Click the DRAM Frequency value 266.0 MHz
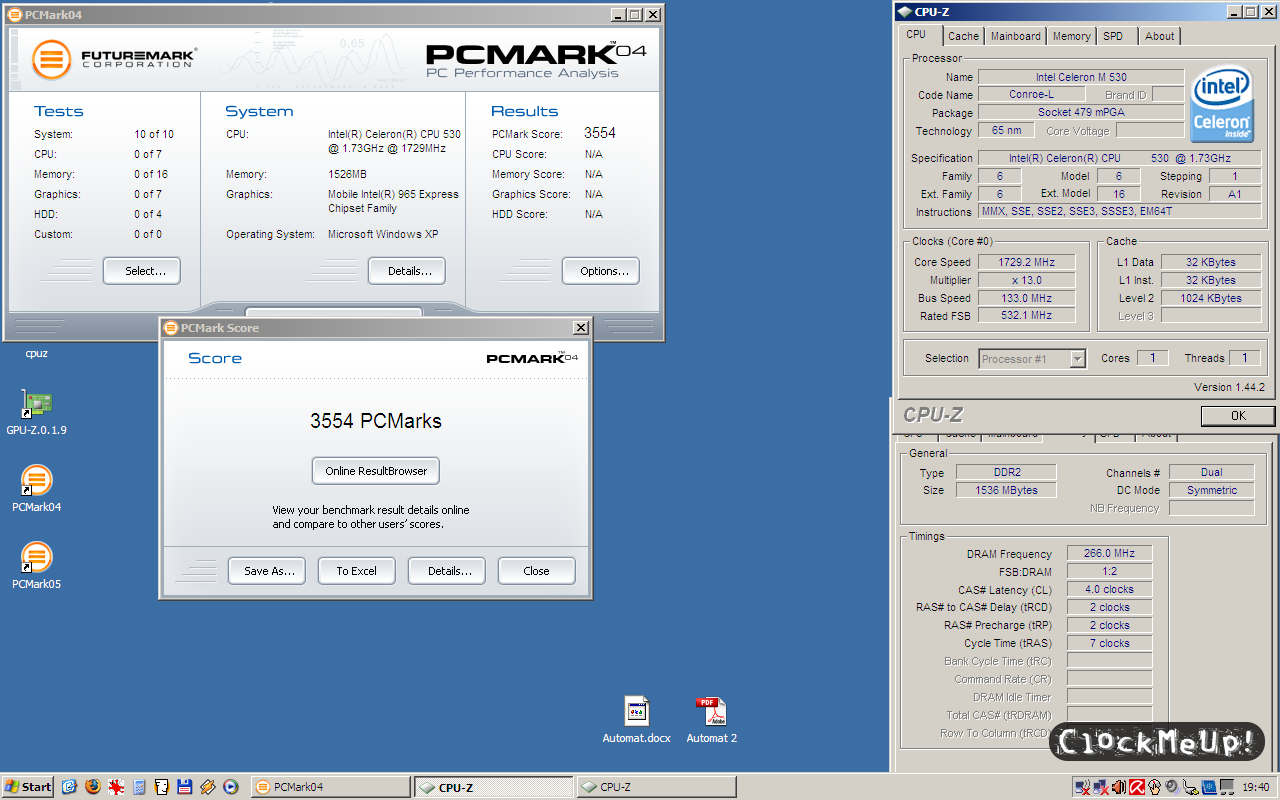Viewport: 1280px width, 800px height. point(1109,553)
